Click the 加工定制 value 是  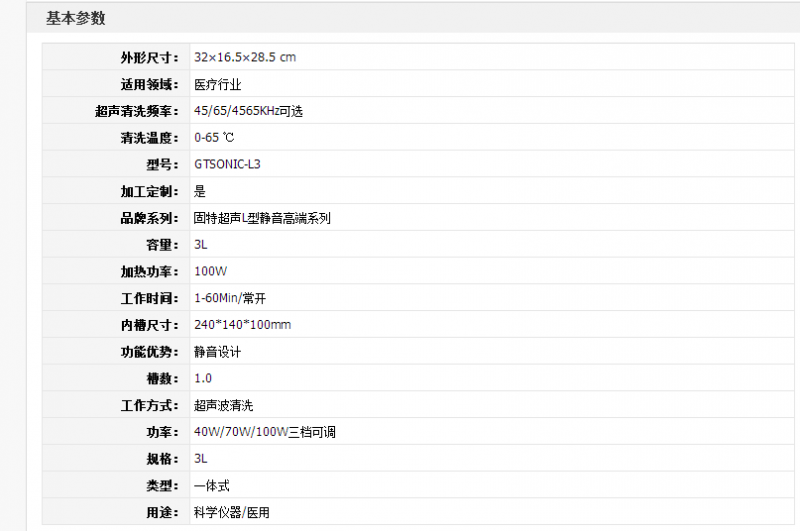pyautogui.click(x=200, y=191)
